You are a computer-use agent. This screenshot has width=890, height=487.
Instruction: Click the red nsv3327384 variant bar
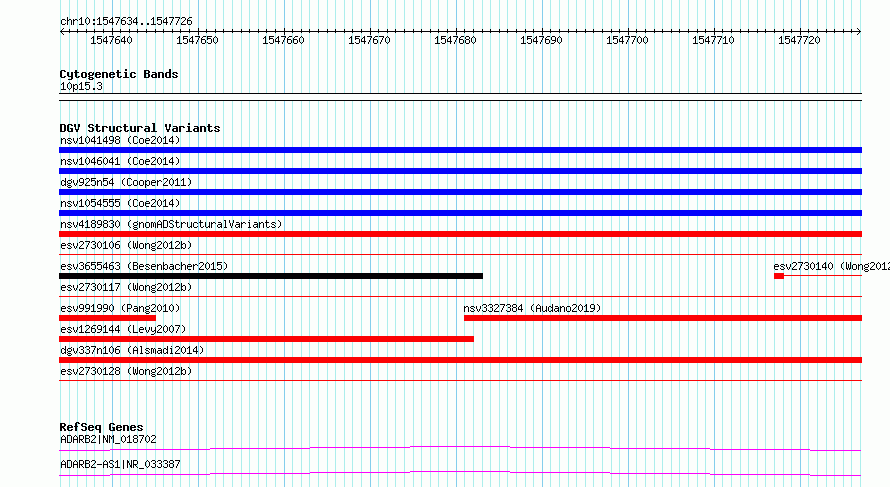(663, 318)
